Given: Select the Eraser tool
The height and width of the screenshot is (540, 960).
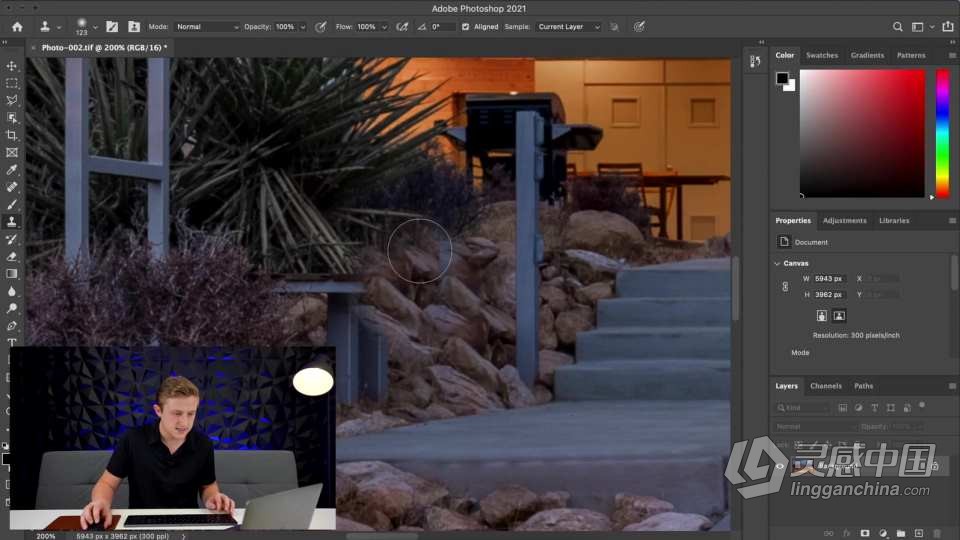Looking at the screenshot, I should click(x=12, y=257).
